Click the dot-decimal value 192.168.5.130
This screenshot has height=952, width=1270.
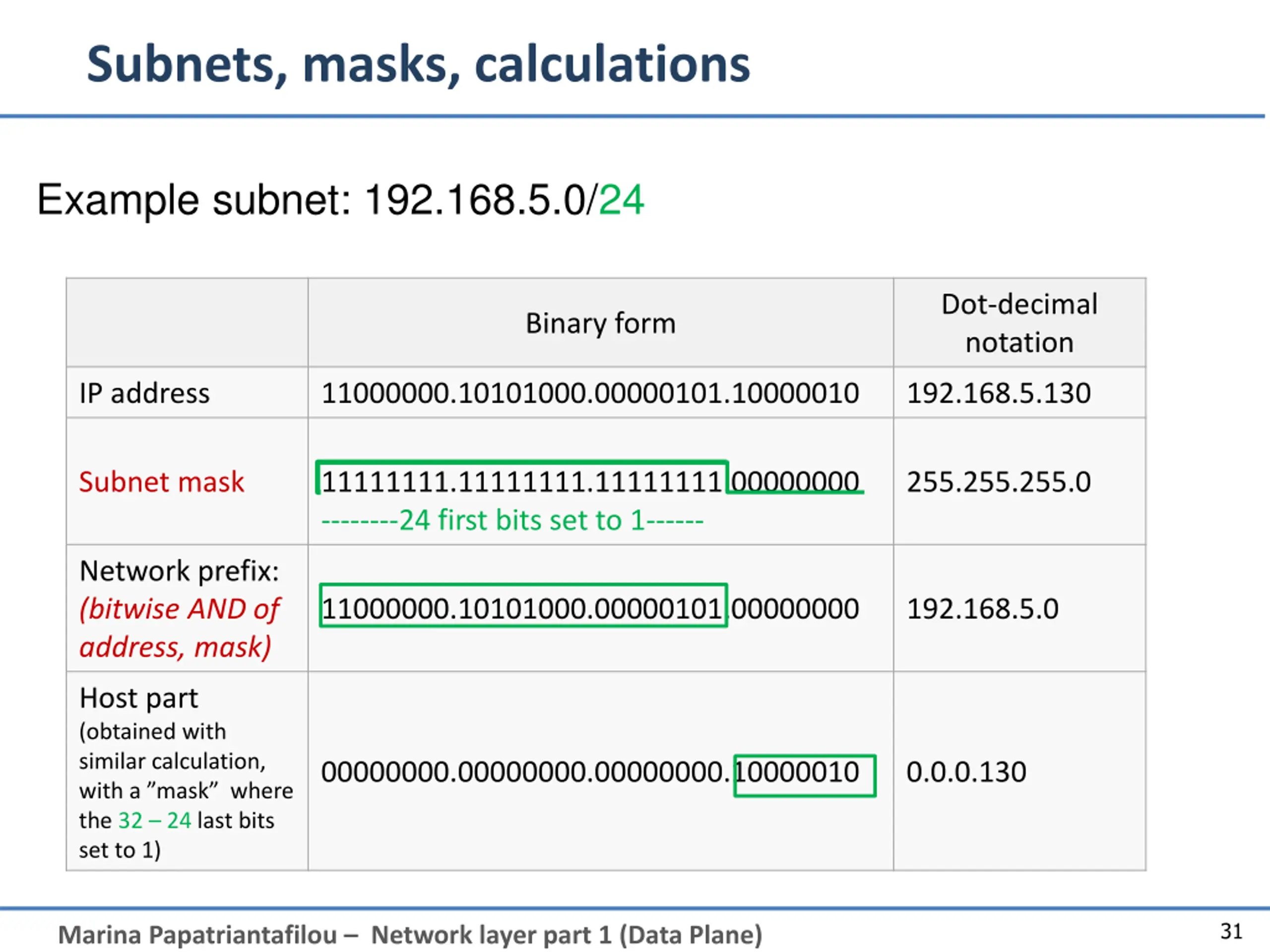999,393
